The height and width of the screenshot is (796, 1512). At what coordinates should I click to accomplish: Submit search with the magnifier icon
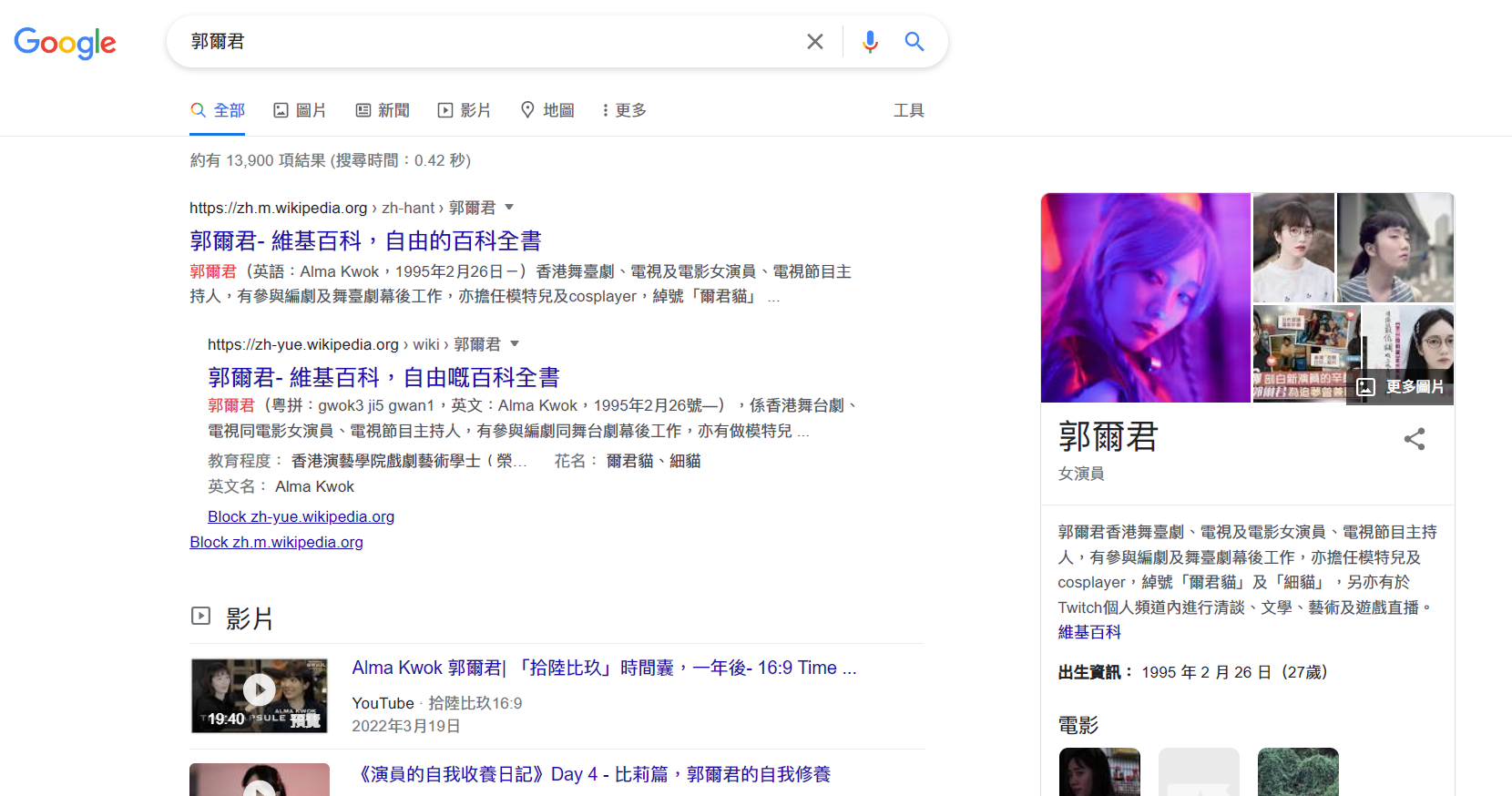pyautogui.click(x=914, y=42)
